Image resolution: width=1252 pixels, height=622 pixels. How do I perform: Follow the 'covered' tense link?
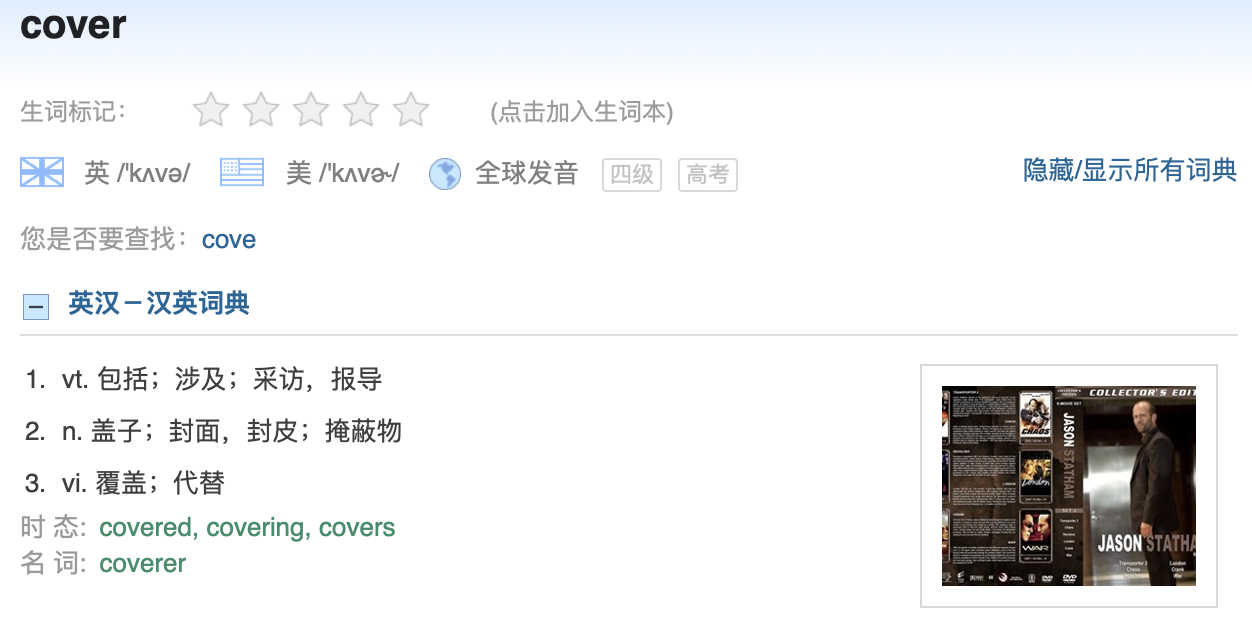pos(146,527)
